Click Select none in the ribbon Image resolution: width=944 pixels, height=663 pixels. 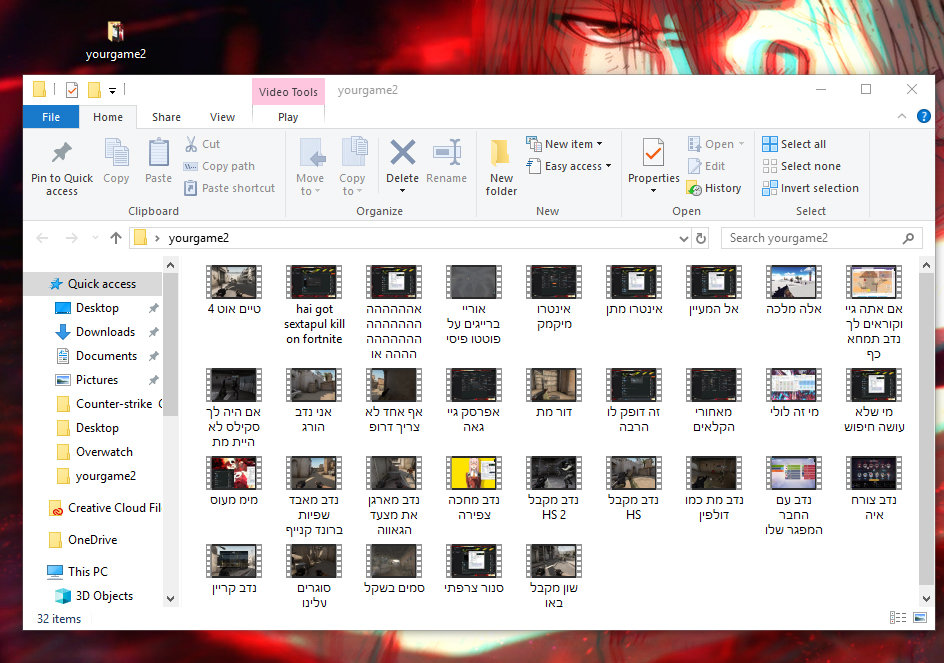click(801, 166)
